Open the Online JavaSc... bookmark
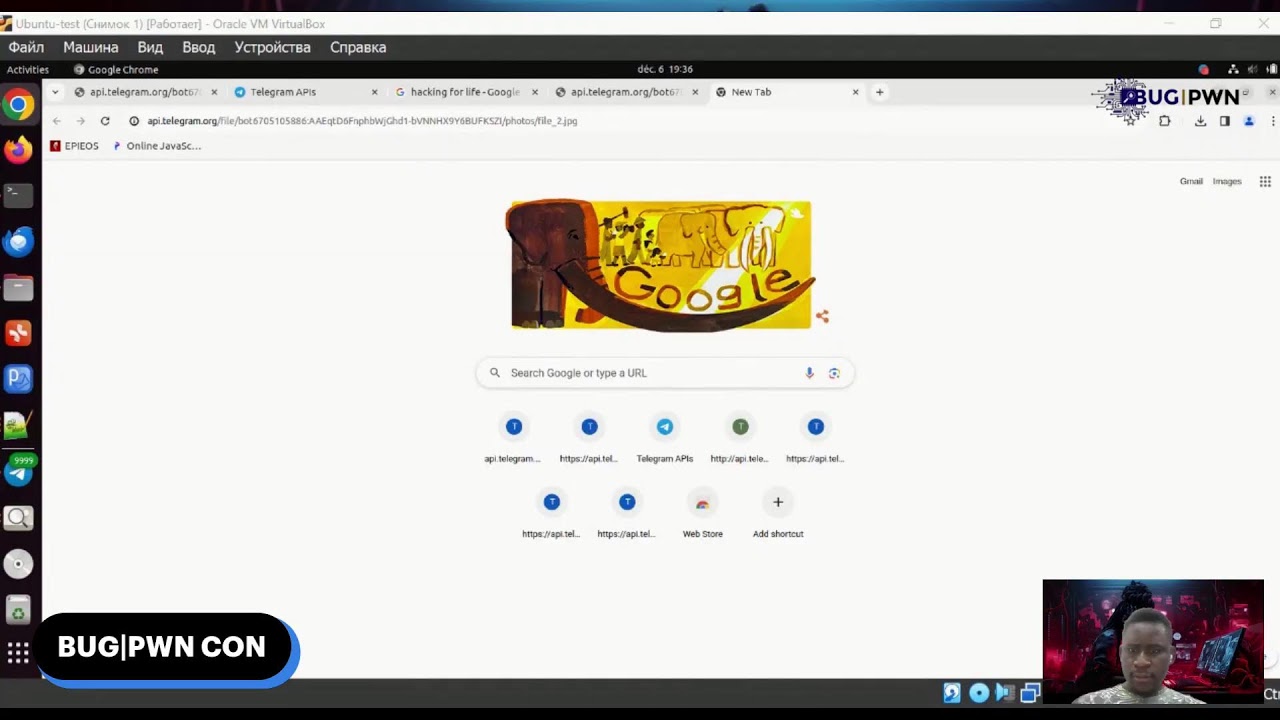The width and height of the screenshot is (1280, 720). (157, 146)
